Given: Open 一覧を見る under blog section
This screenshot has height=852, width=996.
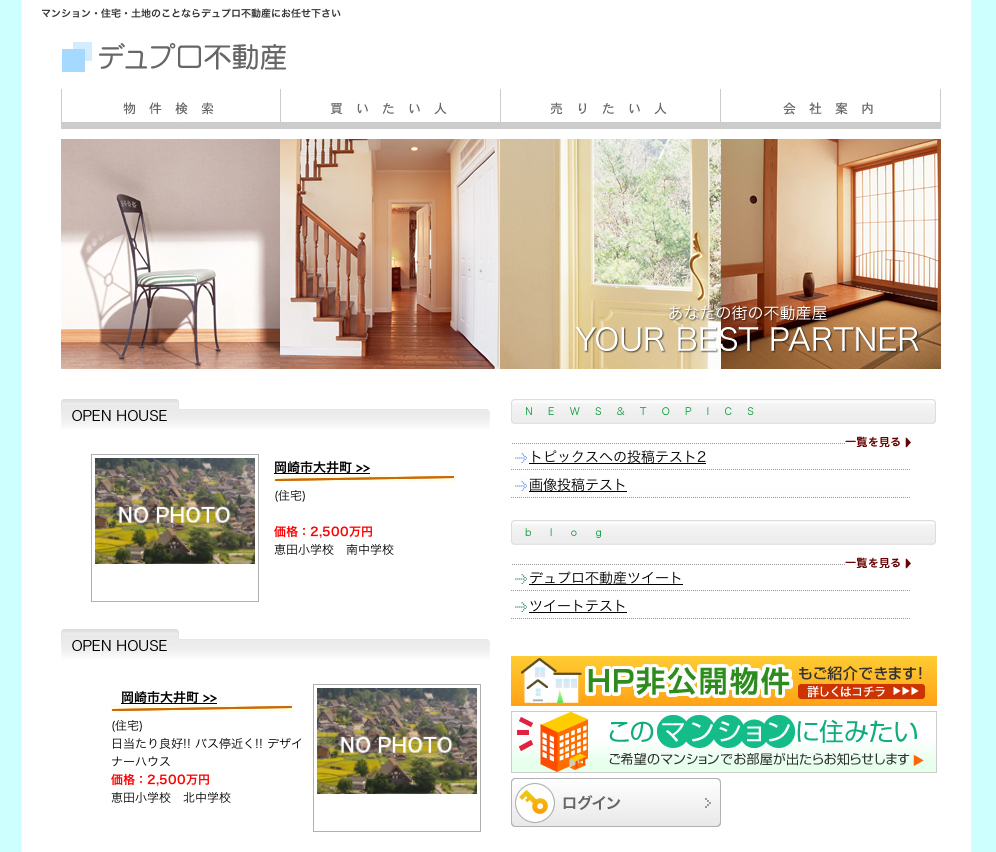Looking at the screenshot, I should 877,563.
